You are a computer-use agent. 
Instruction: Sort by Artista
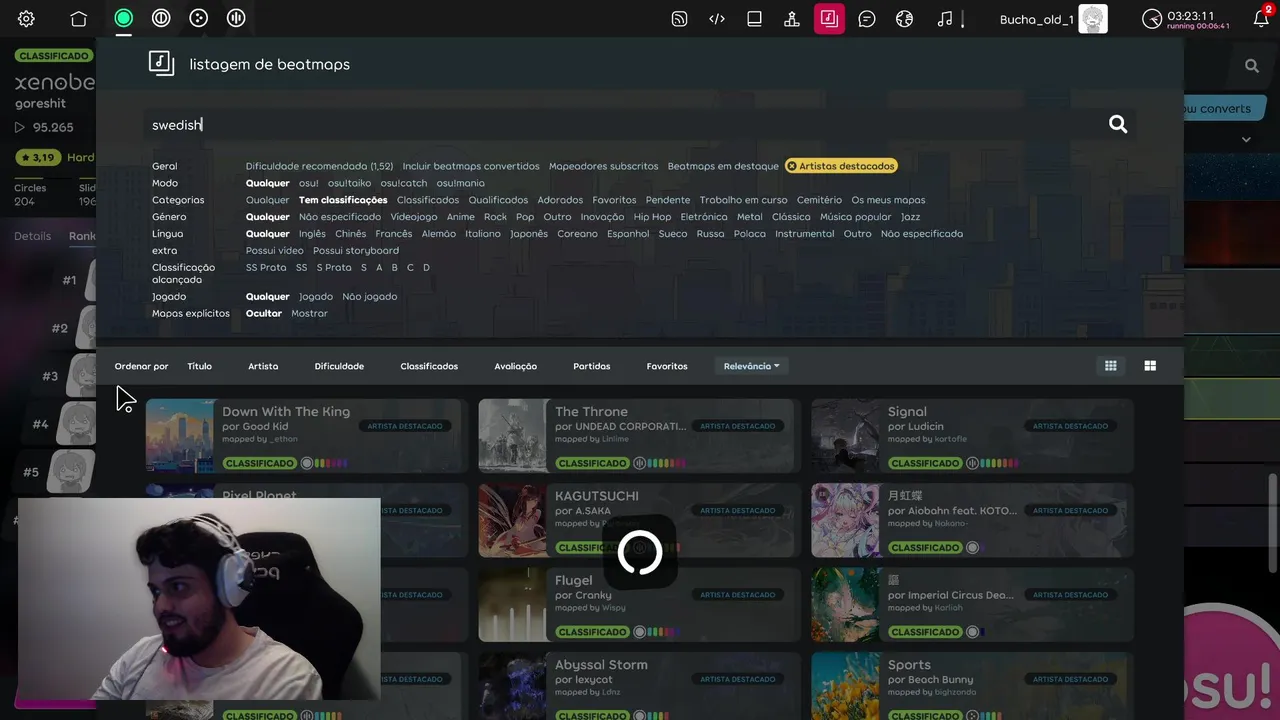click(x=263, y=366)
